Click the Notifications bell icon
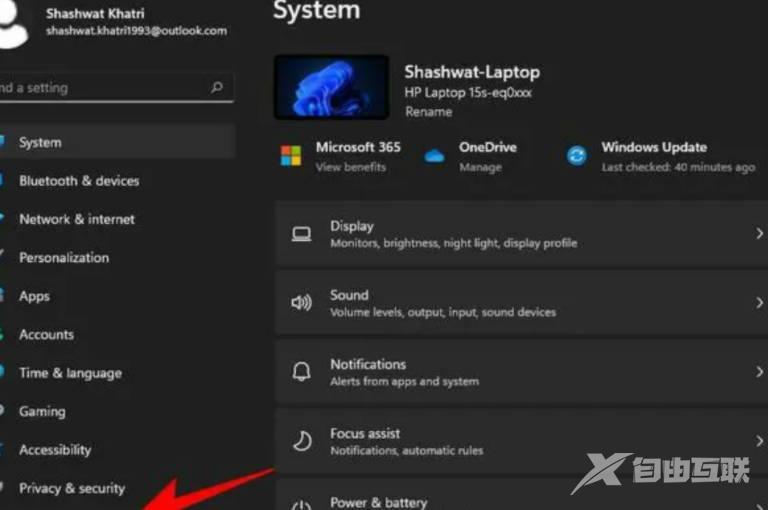The width and height of the screenshot is (768, 510). (x=301, y=372)
